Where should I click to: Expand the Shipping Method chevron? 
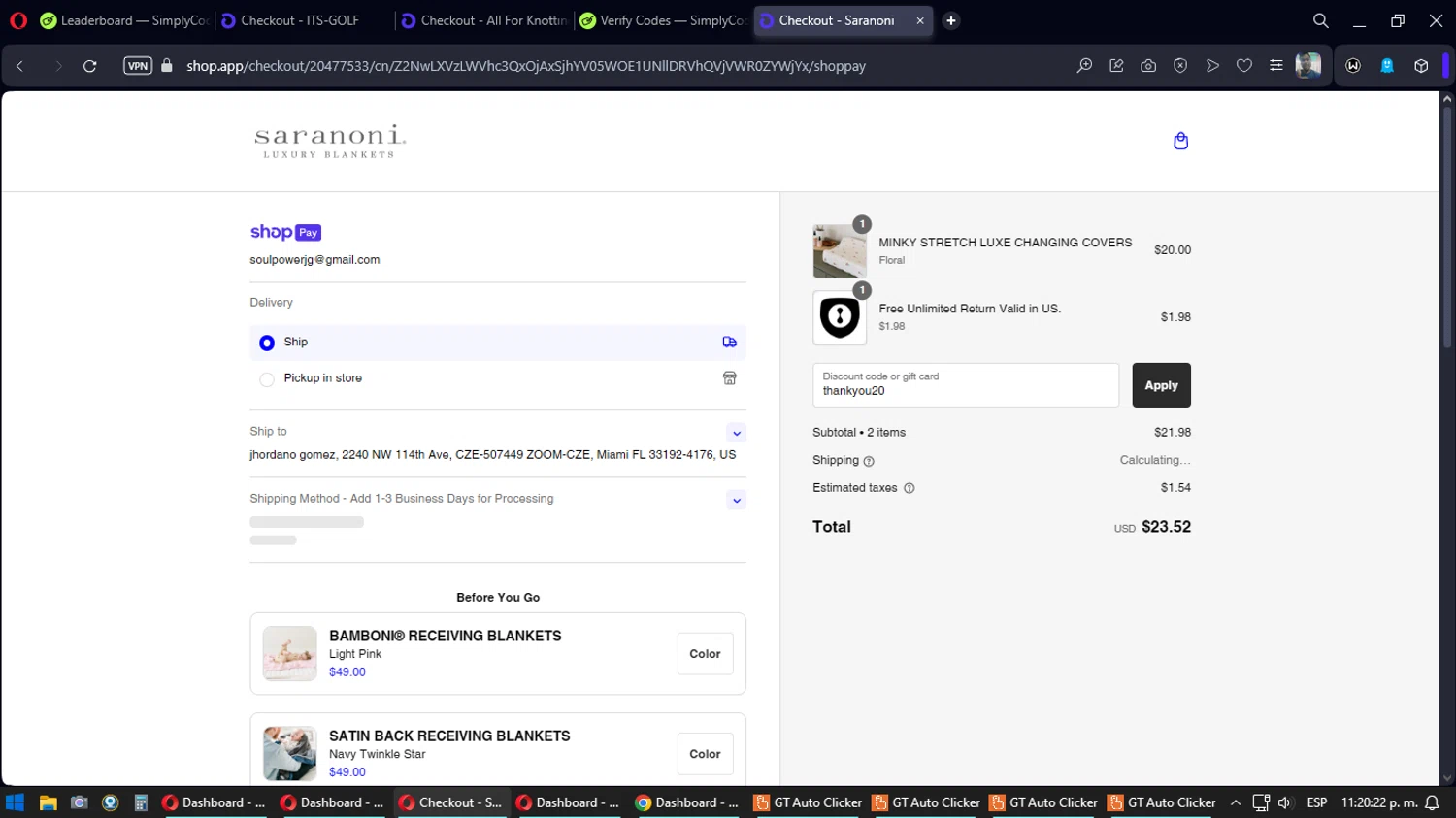tap(737, 501)
